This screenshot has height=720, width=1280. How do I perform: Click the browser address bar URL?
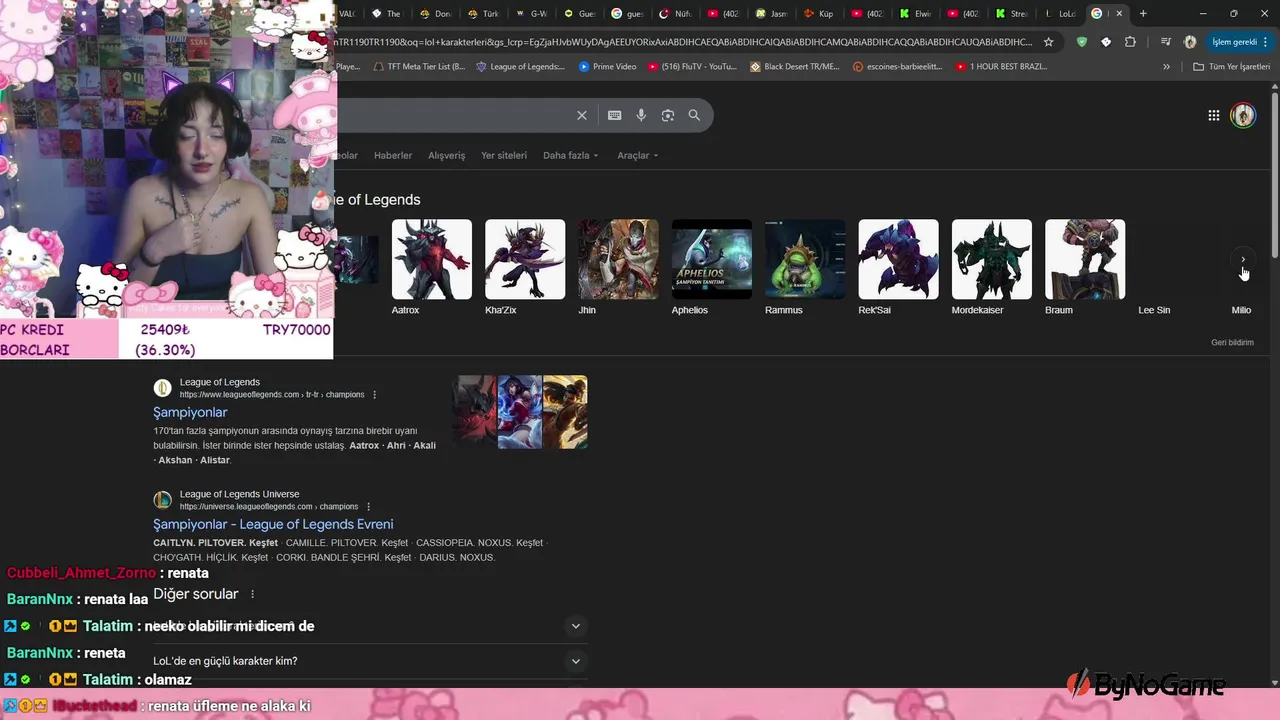pos(684,42)
